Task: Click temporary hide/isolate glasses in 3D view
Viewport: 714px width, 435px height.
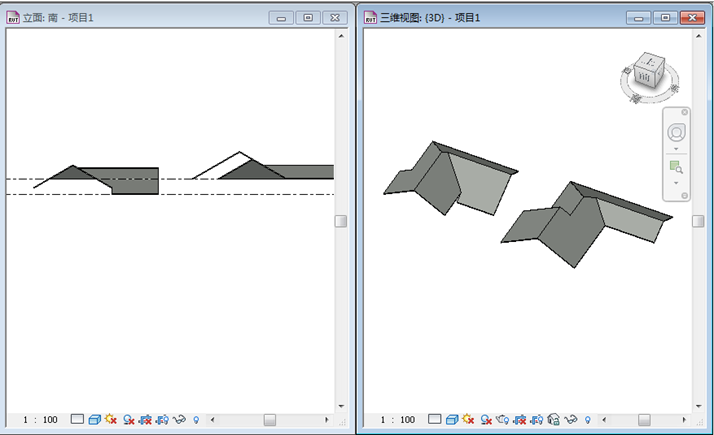Action: [571, 420]
